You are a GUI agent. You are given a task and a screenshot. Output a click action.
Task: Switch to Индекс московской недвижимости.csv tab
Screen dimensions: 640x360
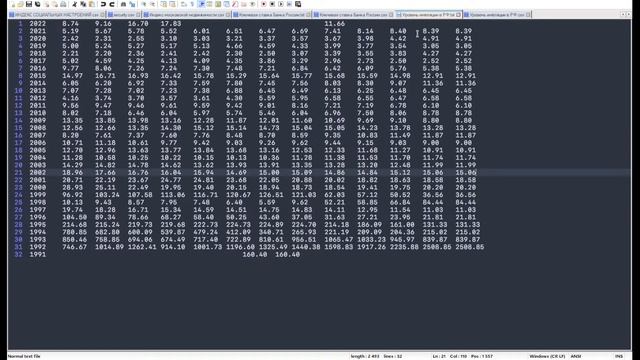(186, 15)
